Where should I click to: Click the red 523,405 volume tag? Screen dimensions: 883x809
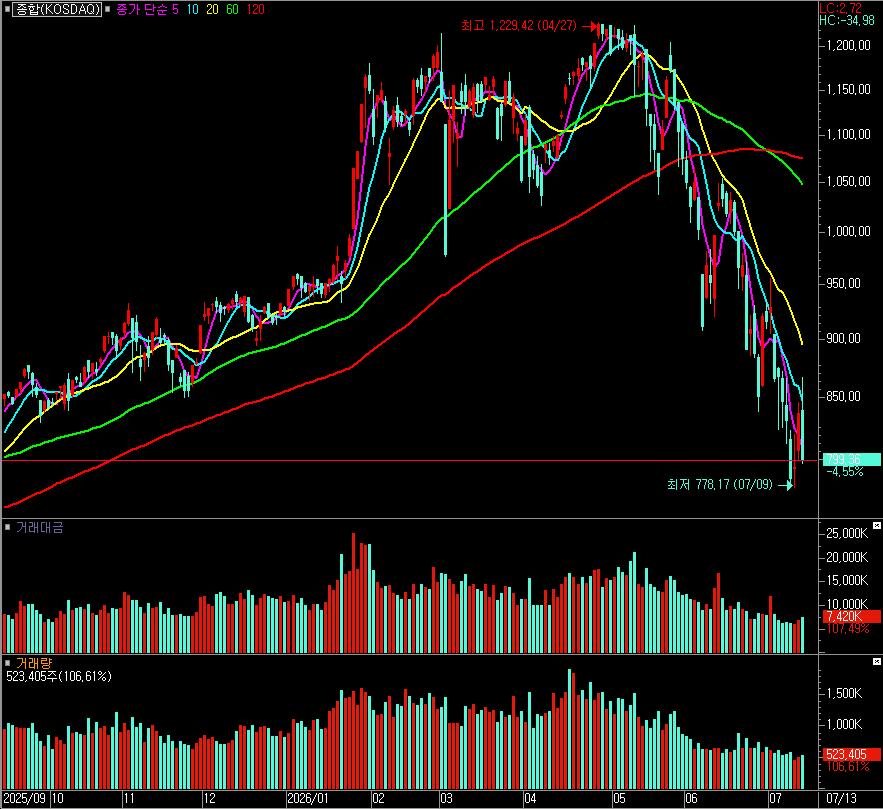click(851, 754)
